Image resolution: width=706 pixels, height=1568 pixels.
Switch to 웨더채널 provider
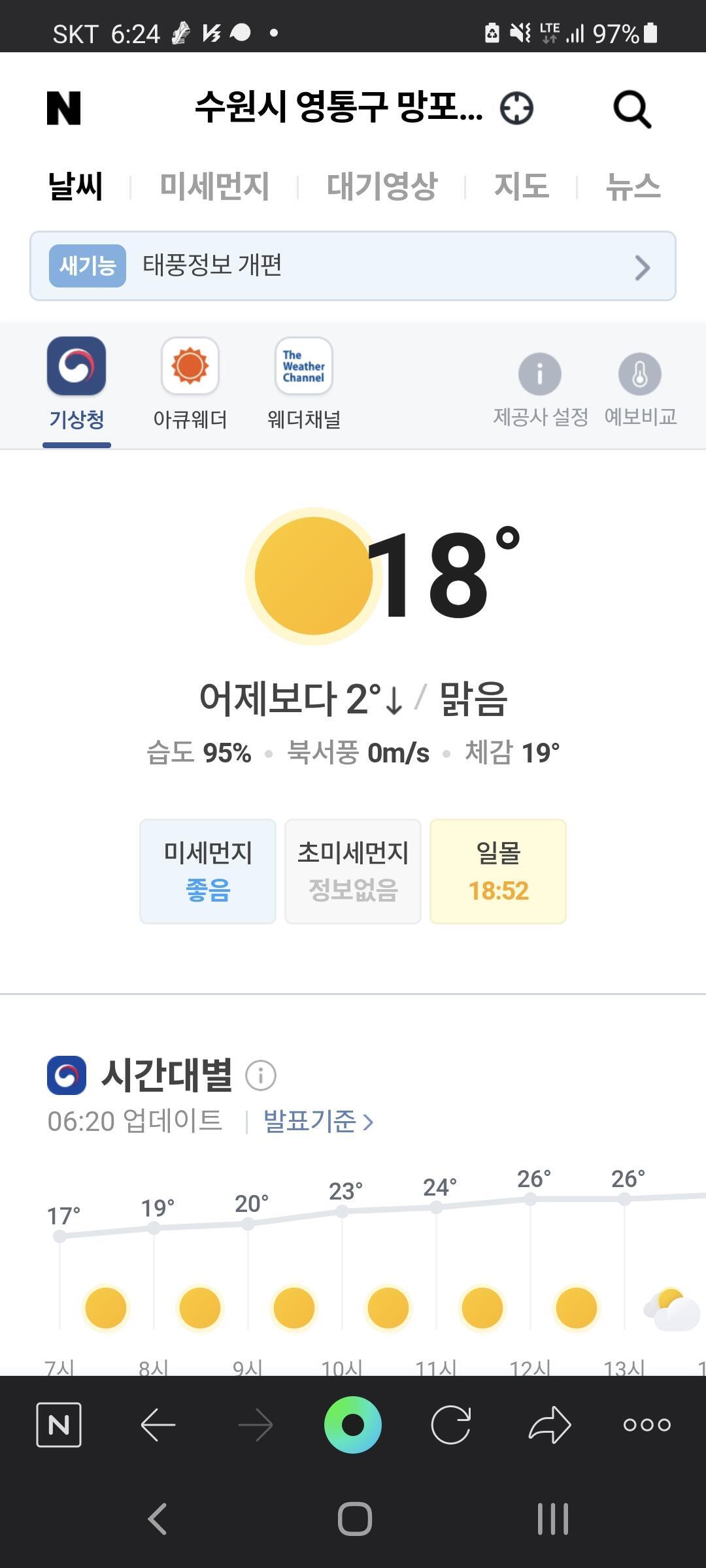point(304,384)
